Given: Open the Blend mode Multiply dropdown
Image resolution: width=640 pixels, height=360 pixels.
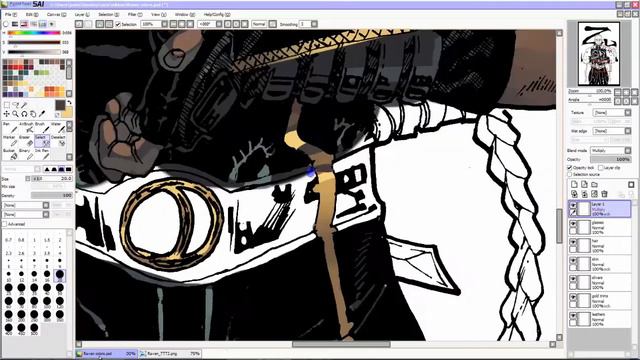Looking at the screenshot, I should tap(611, 151).
